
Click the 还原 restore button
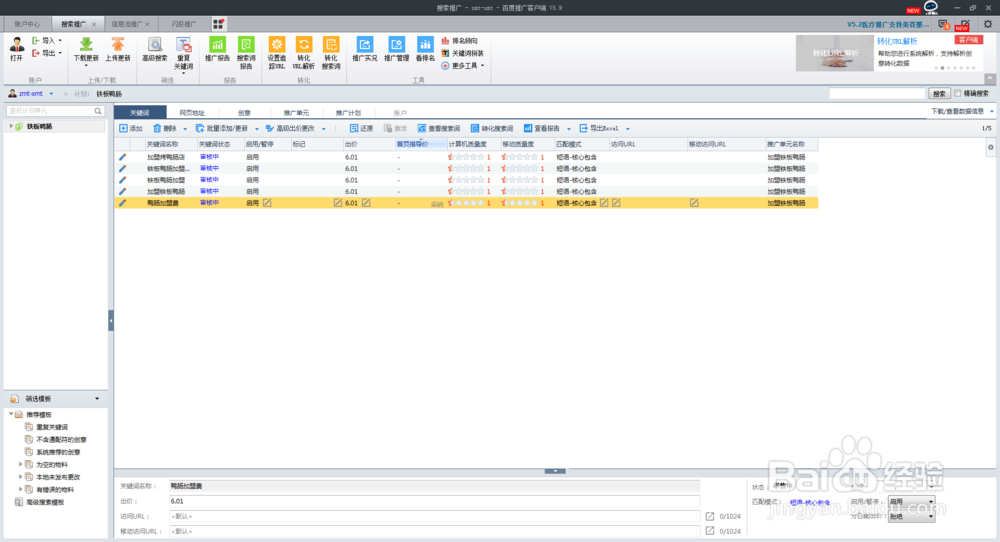[361, 128]
